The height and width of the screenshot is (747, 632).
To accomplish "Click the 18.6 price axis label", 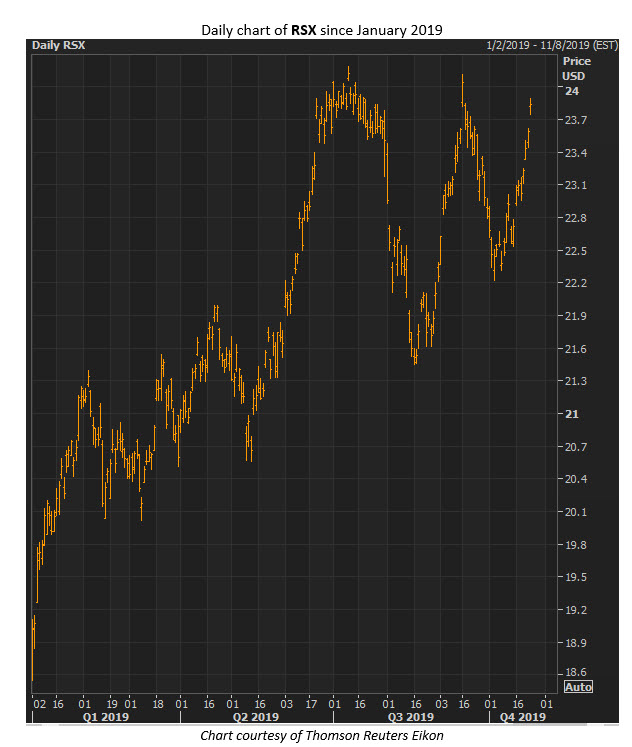I will (575, 672).
